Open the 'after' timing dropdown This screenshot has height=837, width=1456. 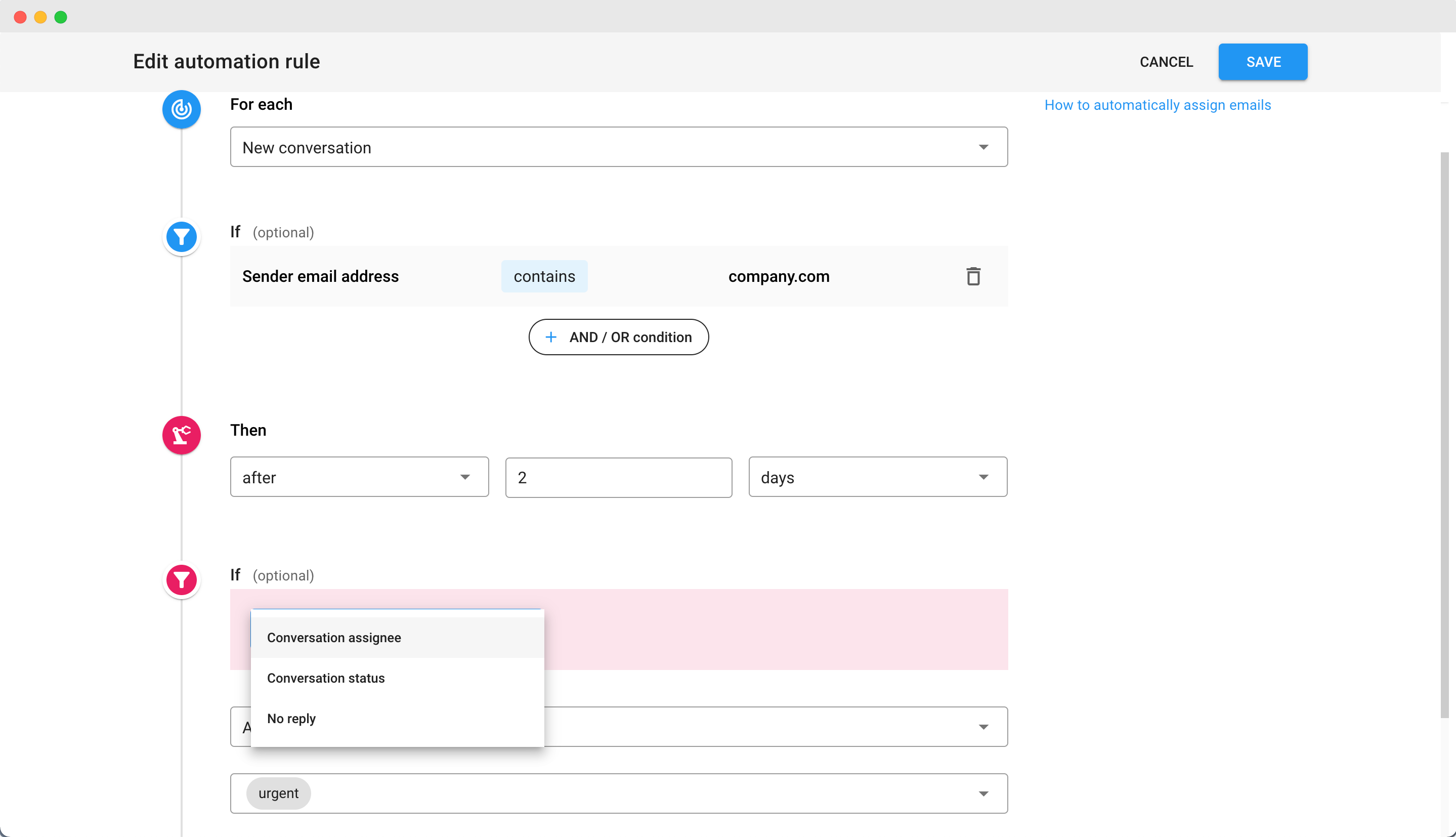pos(359,477)
